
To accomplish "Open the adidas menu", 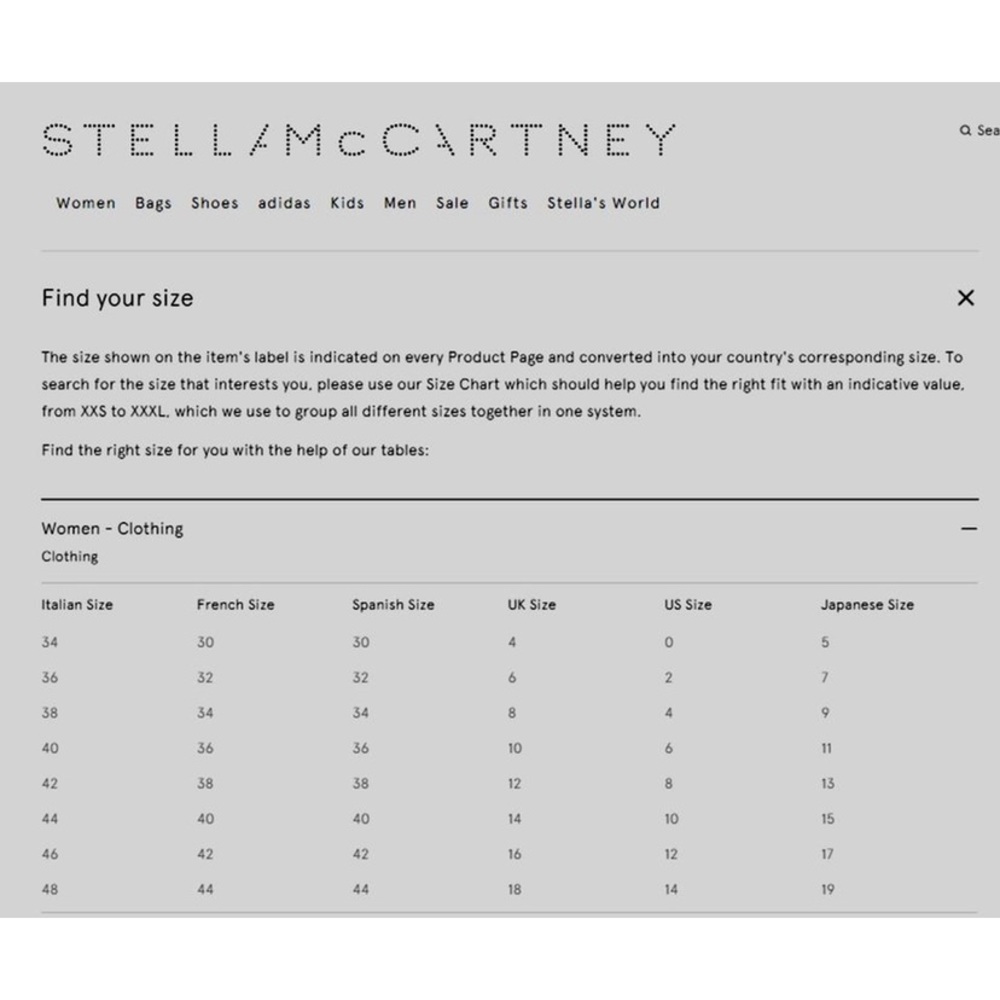I will pyautogui.click(x=284, y=203).
